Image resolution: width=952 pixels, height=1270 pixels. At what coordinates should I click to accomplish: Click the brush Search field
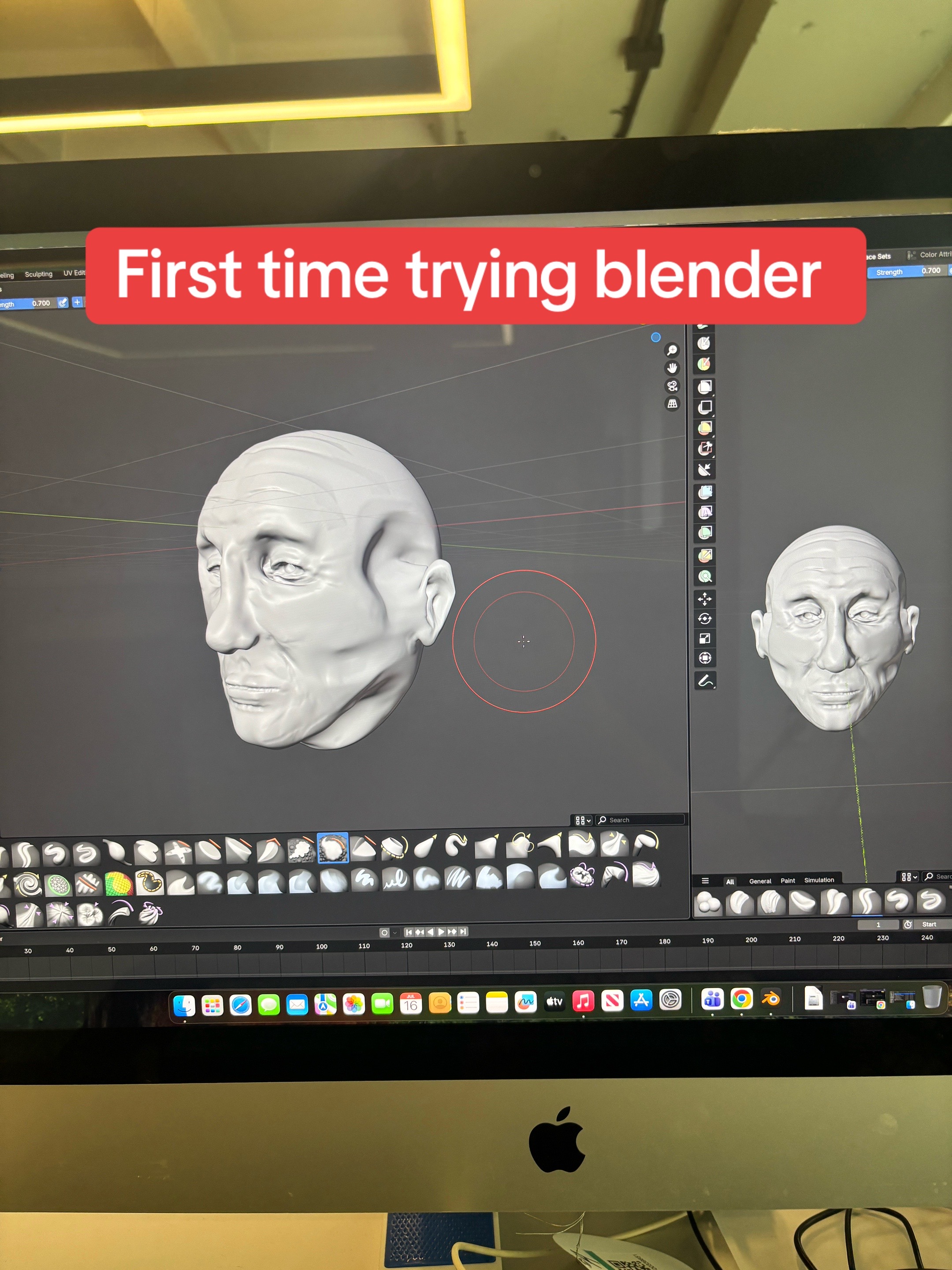point(640,820)
